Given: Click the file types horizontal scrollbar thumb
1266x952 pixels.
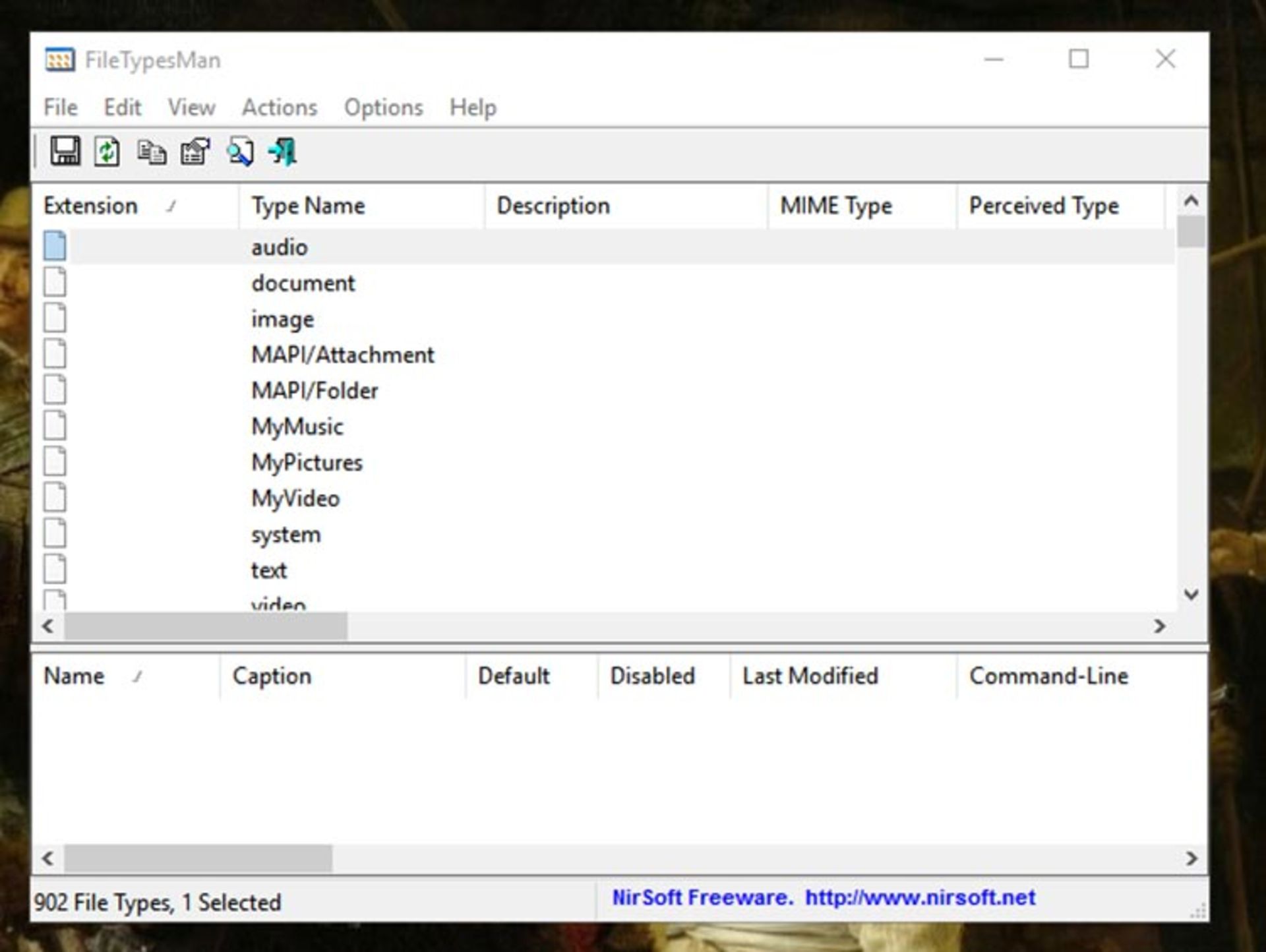Looking at the screenshot, I should [x=206, y=626].
